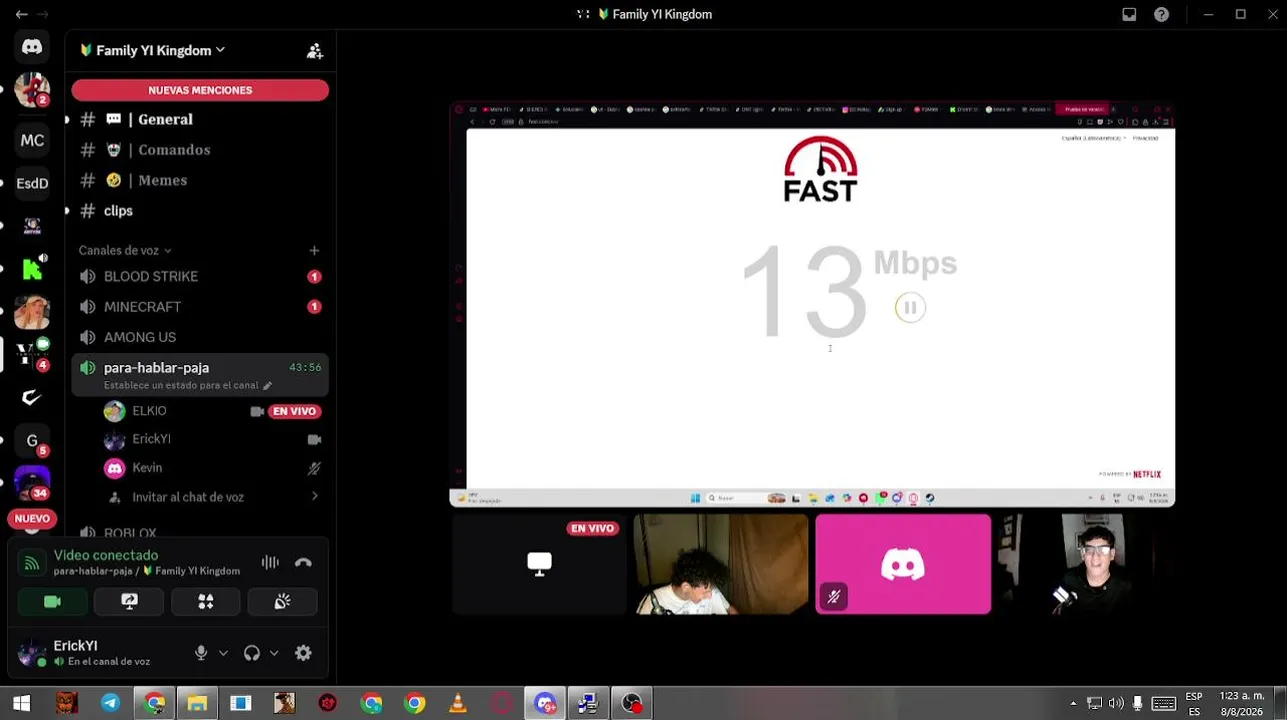
Task: Open the EsdD server
Action: (32, 184)
